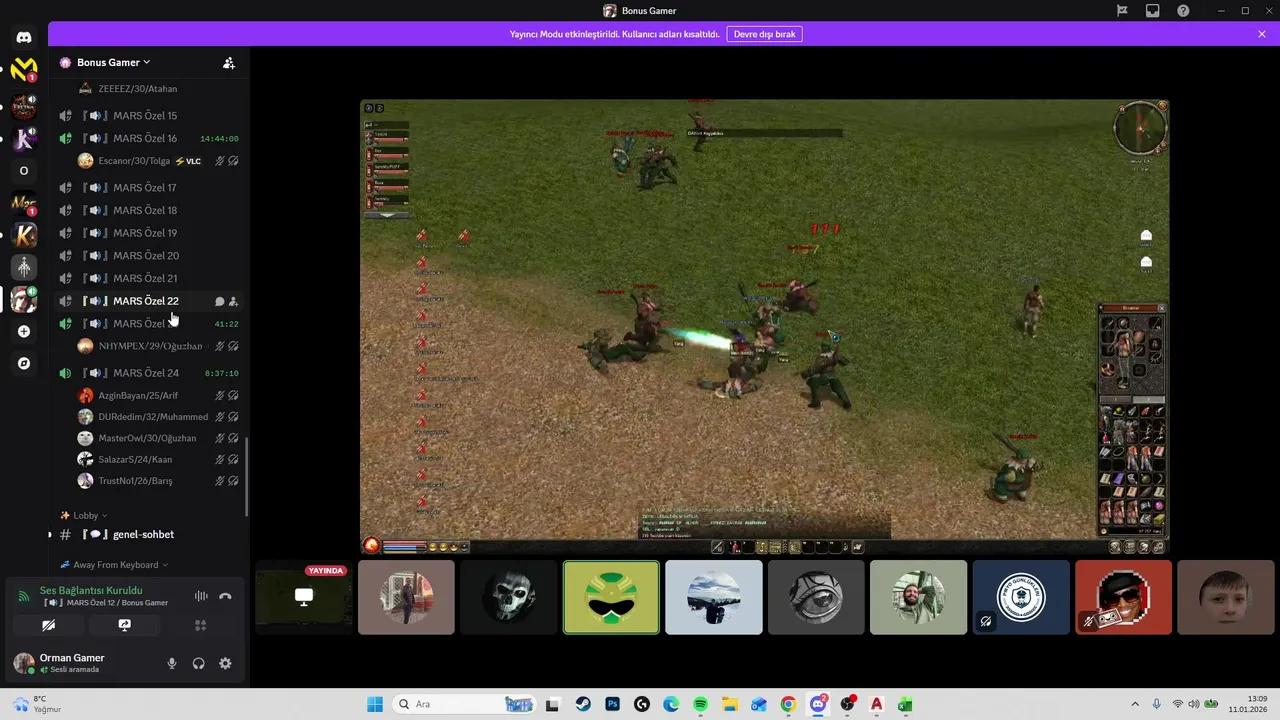
Task: Click Devre dışı bırak button
Action: pos(764,34)
